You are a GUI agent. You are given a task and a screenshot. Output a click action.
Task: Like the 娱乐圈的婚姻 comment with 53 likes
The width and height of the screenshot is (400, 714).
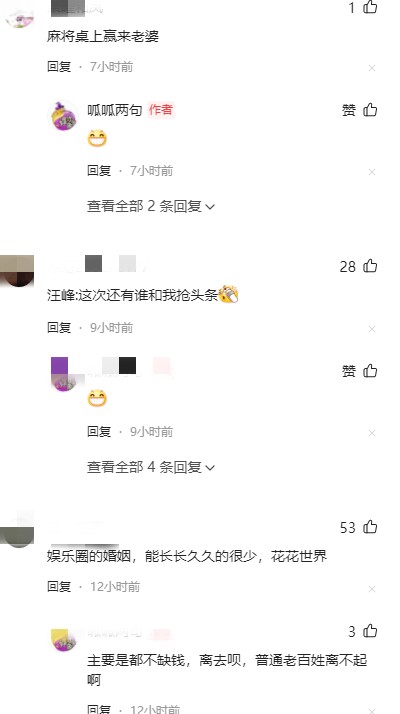370,527
